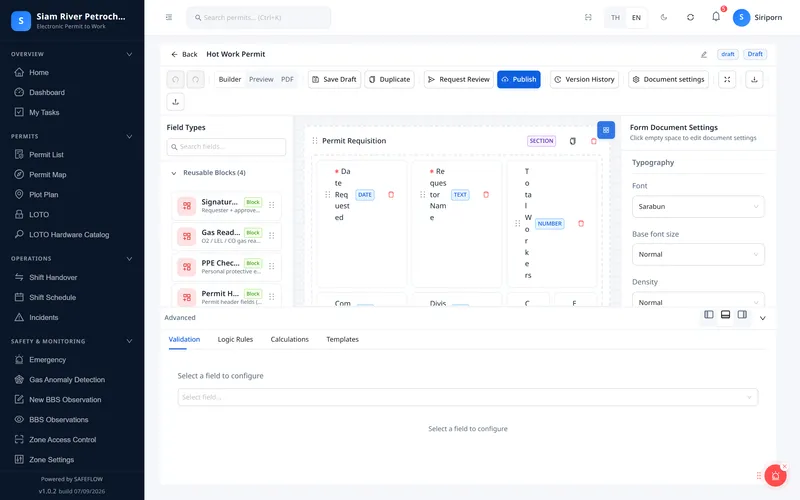Click Save Draft button
Image resolution: width=800 pixels, height=500 pixels.
[334, 80]
